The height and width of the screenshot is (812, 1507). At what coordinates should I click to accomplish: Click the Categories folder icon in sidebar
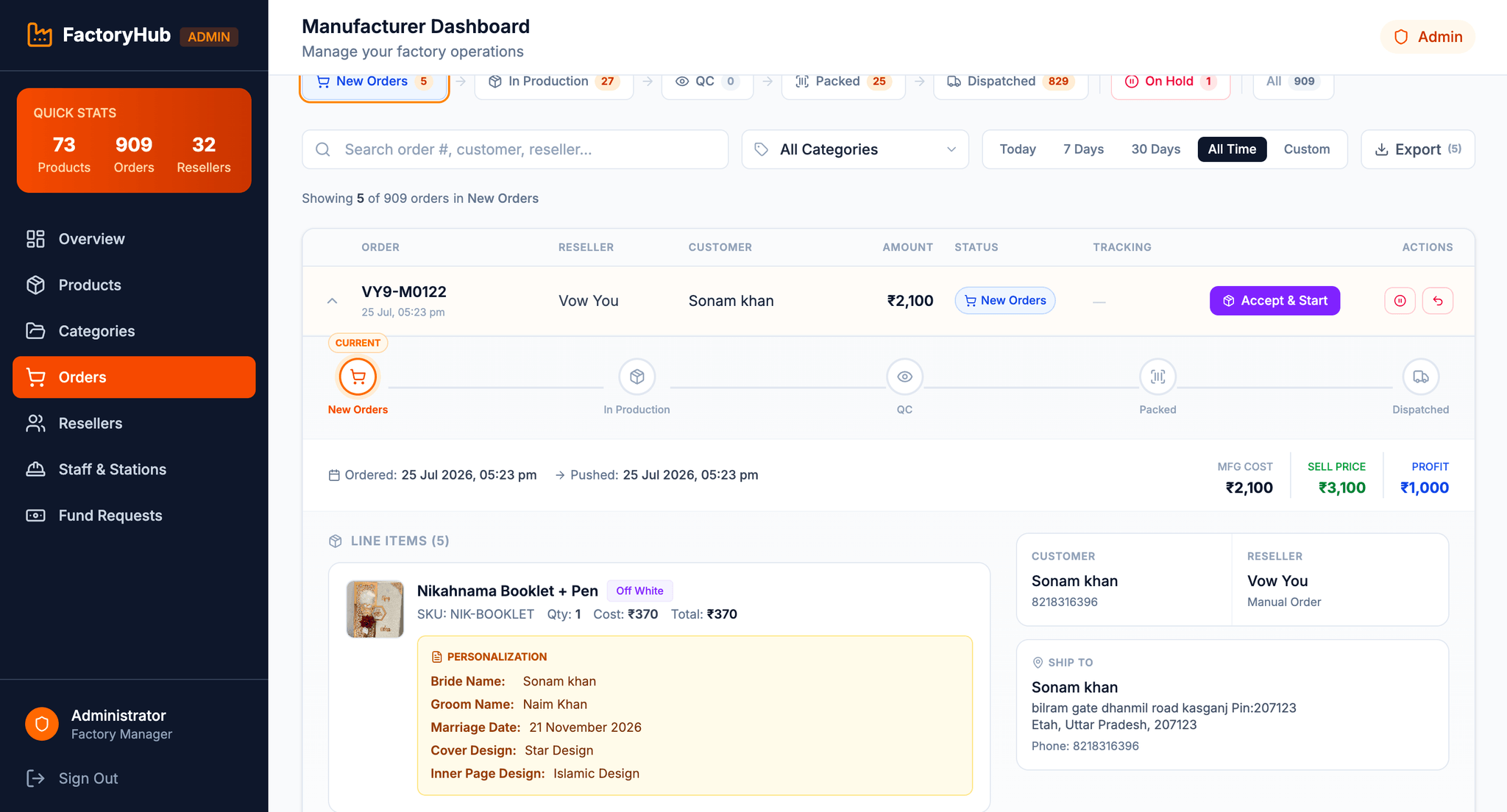coord(35,331)
